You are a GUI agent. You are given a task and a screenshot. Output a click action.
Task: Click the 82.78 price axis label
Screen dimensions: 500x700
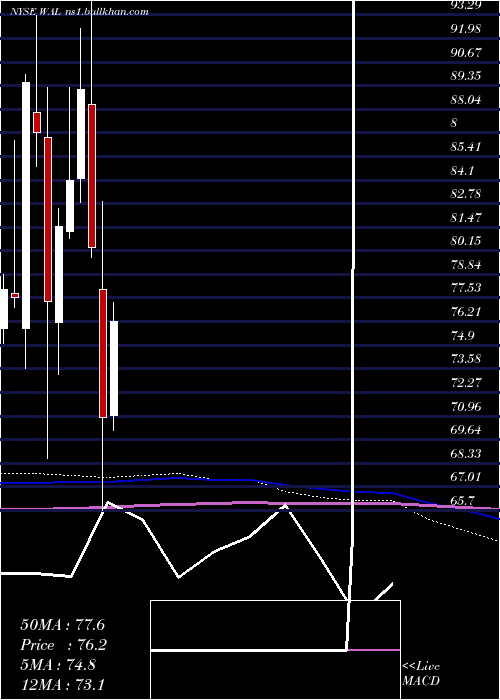click(x=466, y=194)
